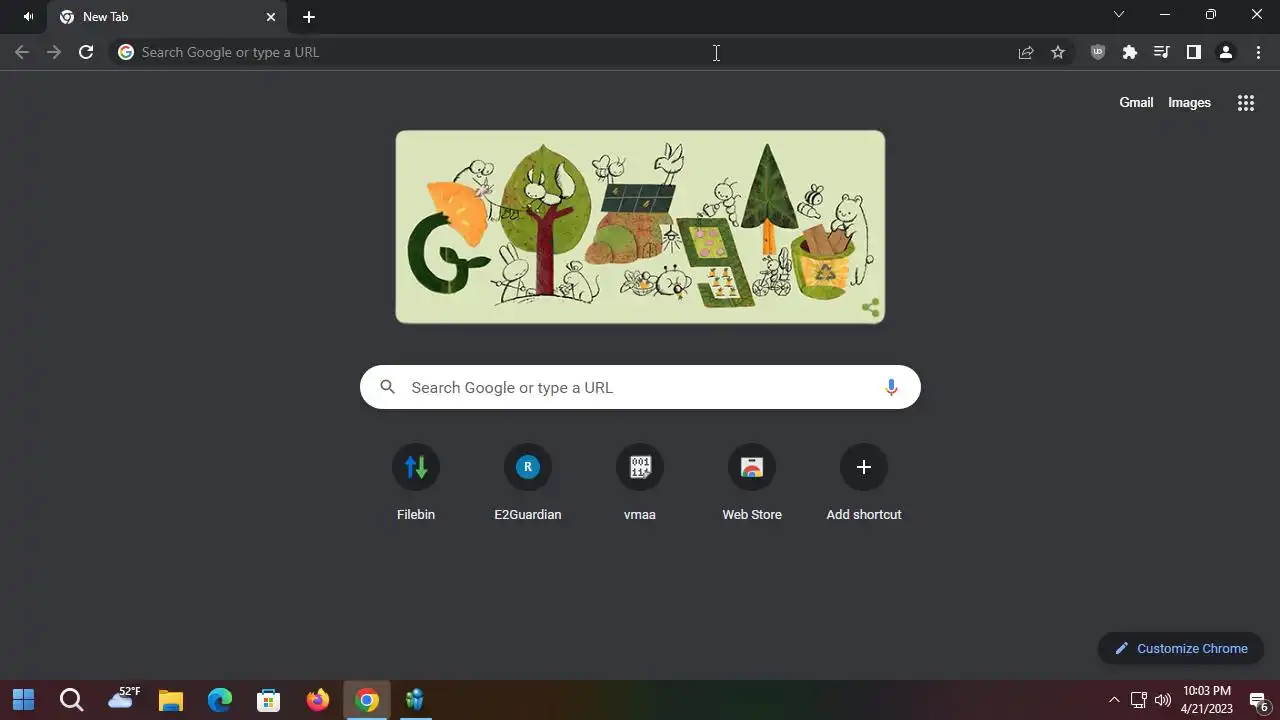The height and width of the screenshot is (720, 1280).
Task: Open the E2Guardian shortcut
Action: [x=528, y=483]
